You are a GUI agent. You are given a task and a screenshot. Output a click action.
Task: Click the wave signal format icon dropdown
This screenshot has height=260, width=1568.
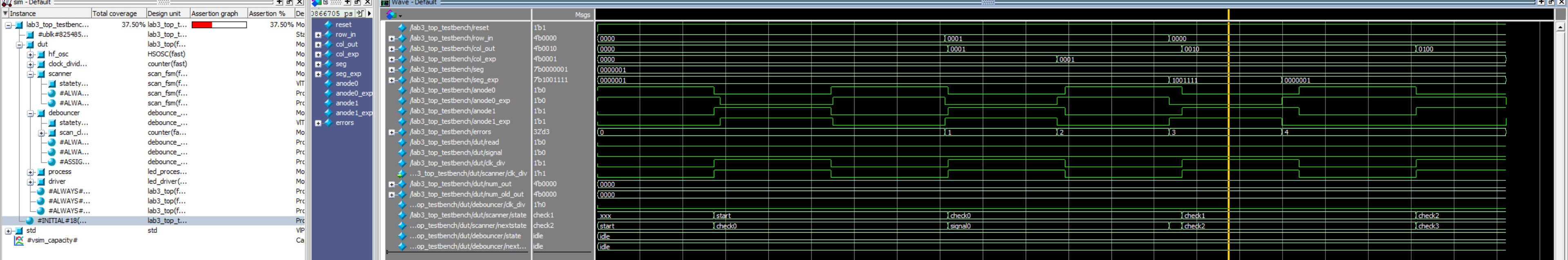pos(393,15)
